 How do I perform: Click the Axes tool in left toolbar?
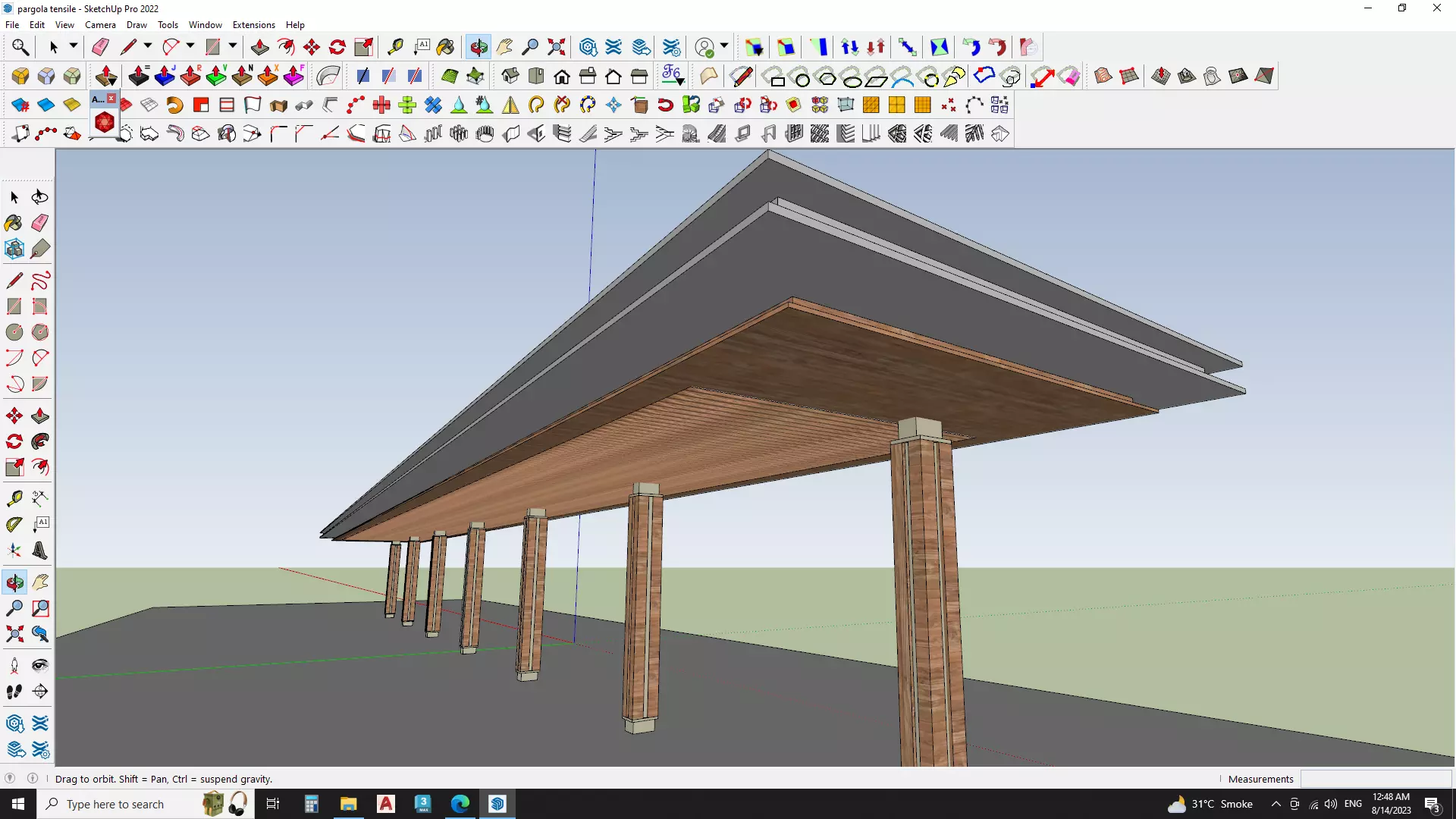[14, 550]
